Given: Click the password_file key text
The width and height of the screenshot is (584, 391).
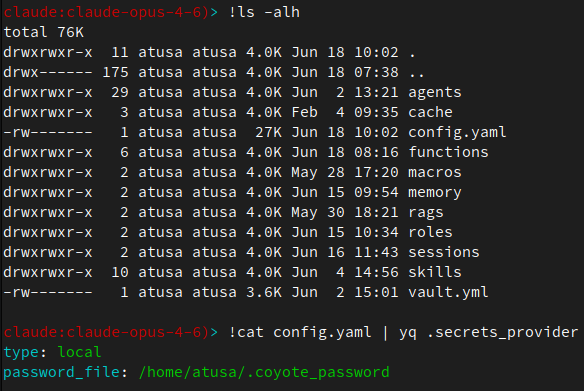Looking at the screenshot, I should [x=61, y=372].
